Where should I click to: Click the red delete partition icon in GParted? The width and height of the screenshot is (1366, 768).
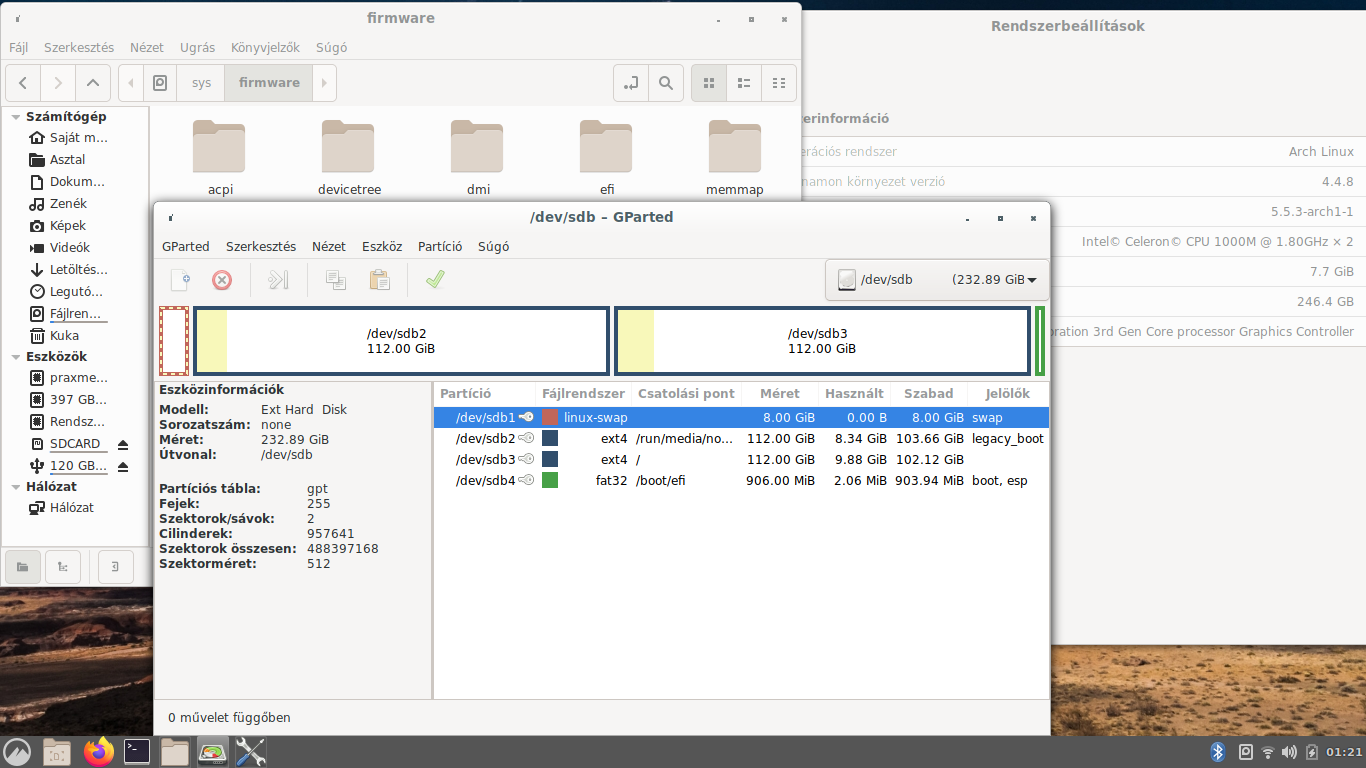point(222,280)
